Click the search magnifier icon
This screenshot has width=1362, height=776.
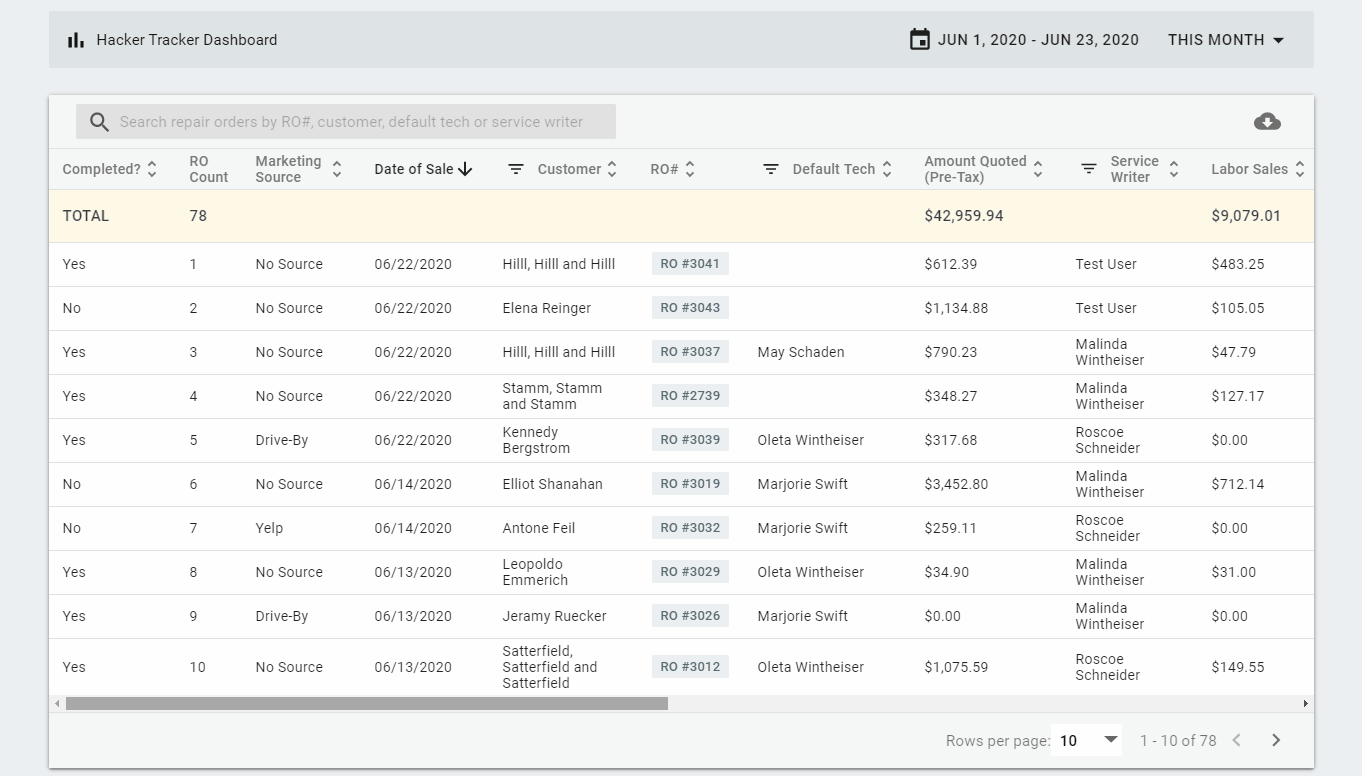(x=99, y=122)
